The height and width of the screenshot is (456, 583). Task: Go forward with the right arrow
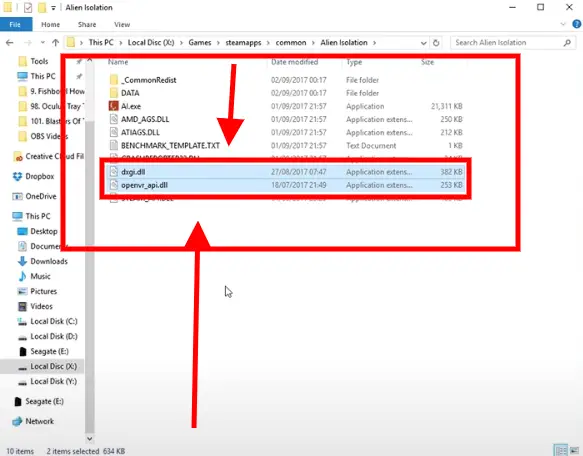[x=28, y=43]
